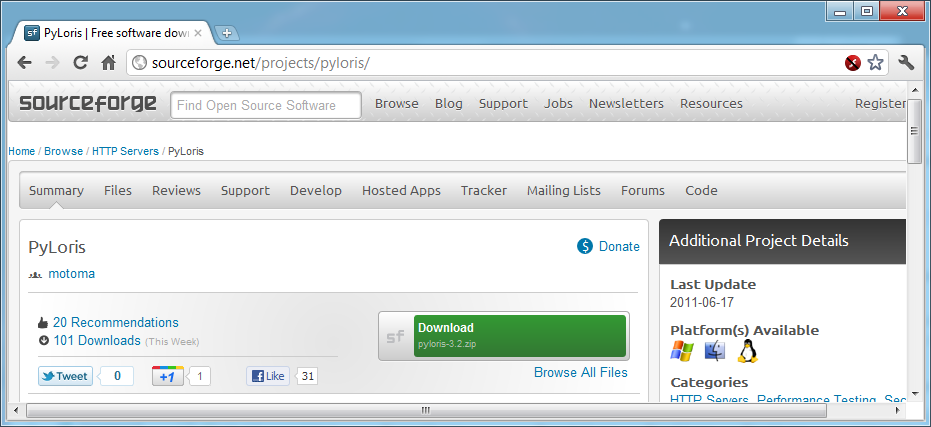Open the browser home page icon
The image size is (931, 427).
(108, 62)
